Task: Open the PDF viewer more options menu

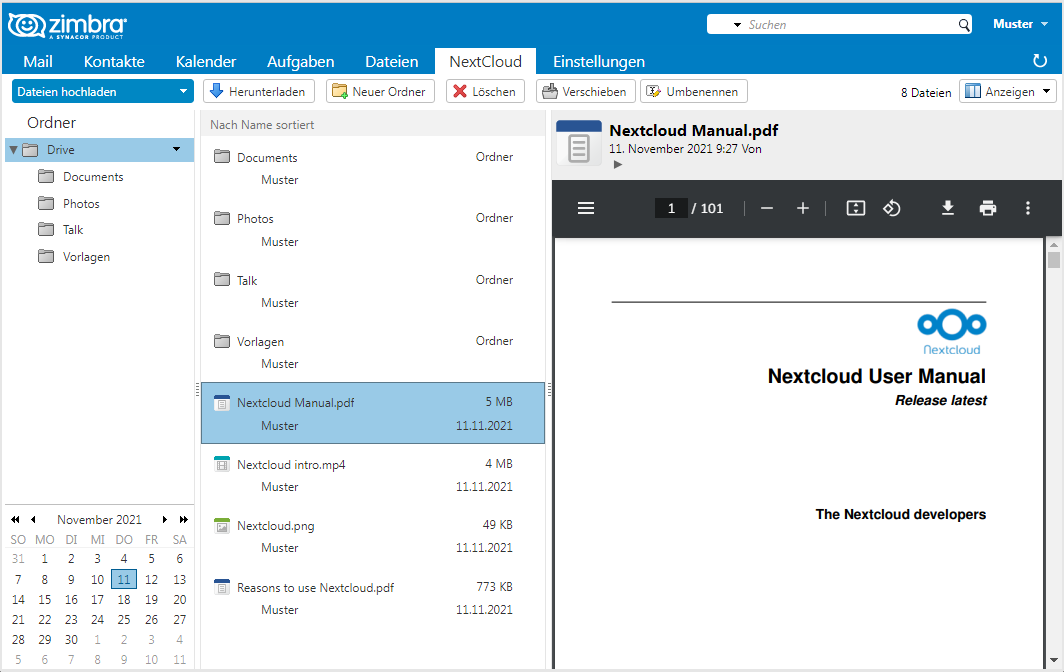Action: click(1028, 208)
